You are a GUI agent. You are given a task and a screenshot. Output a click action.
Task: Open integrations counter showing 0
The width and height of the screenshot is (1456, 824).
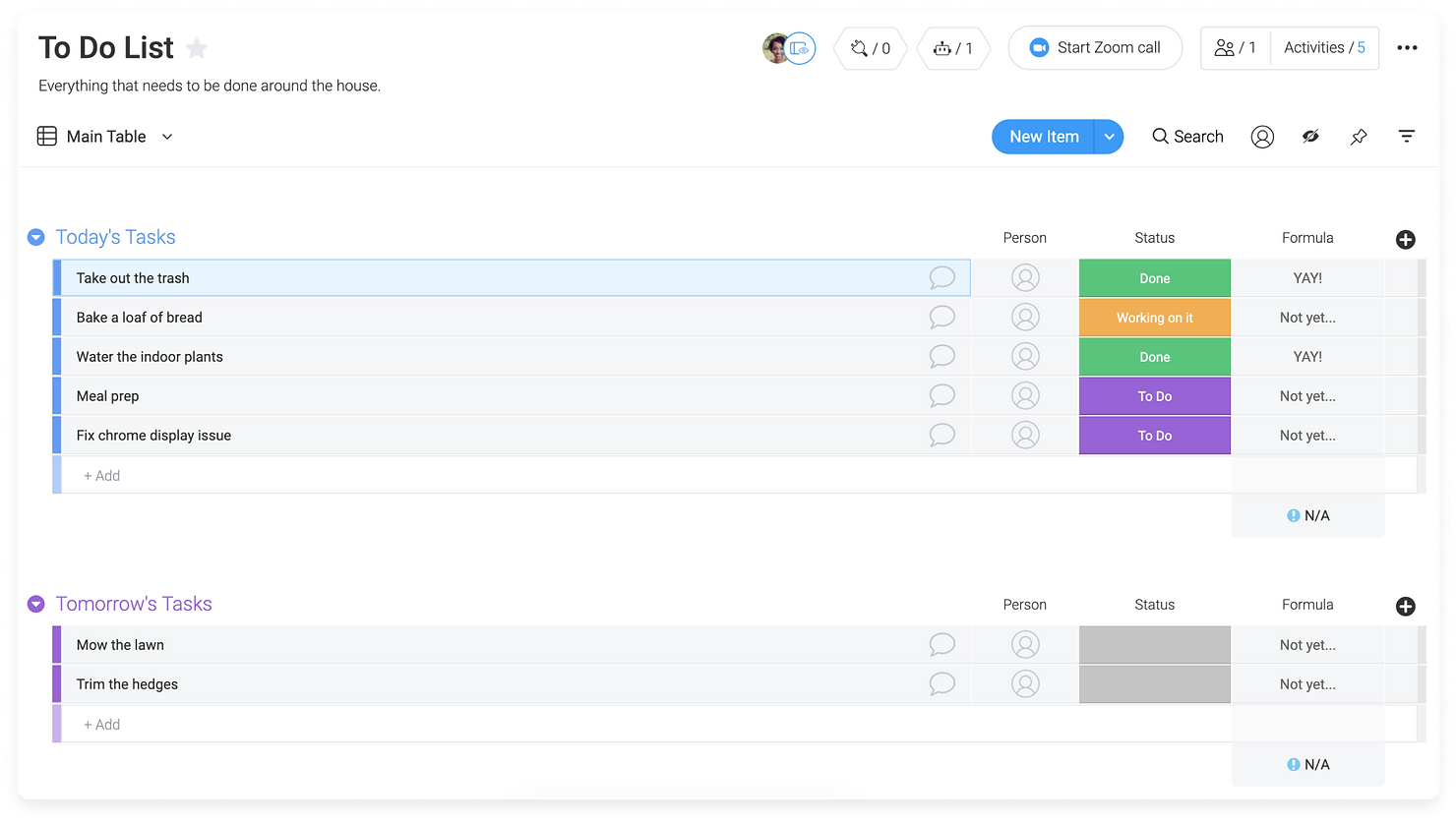coord(871,48)
